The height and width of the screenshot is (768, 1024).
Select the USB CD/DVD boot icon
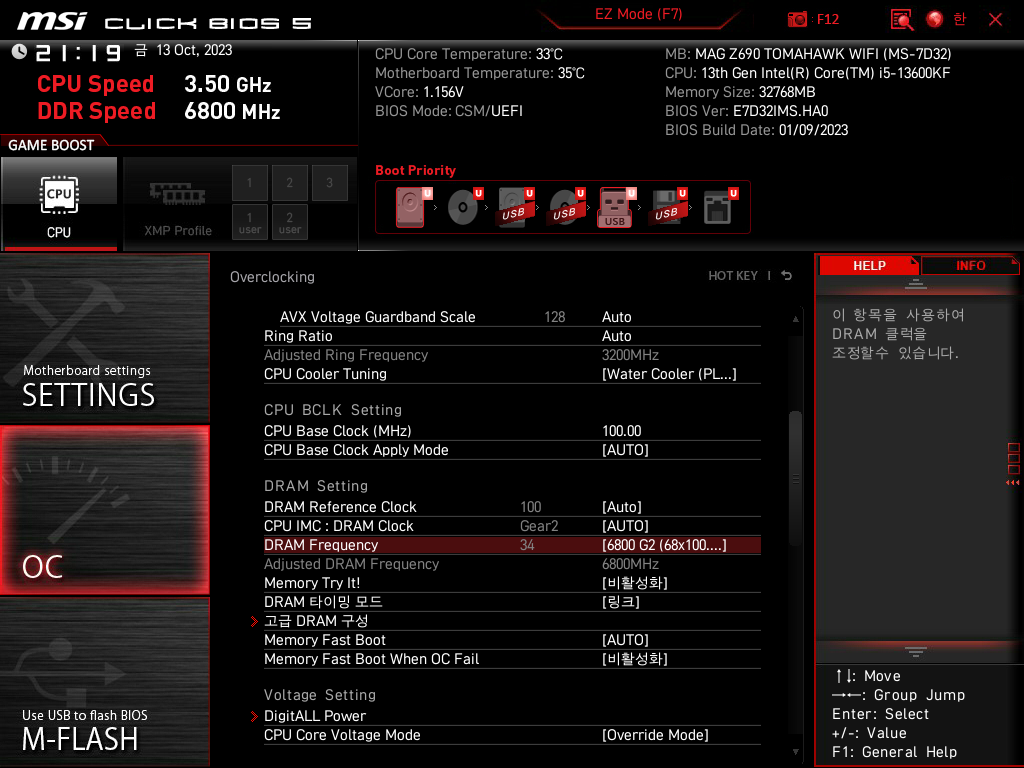point(566,207)
